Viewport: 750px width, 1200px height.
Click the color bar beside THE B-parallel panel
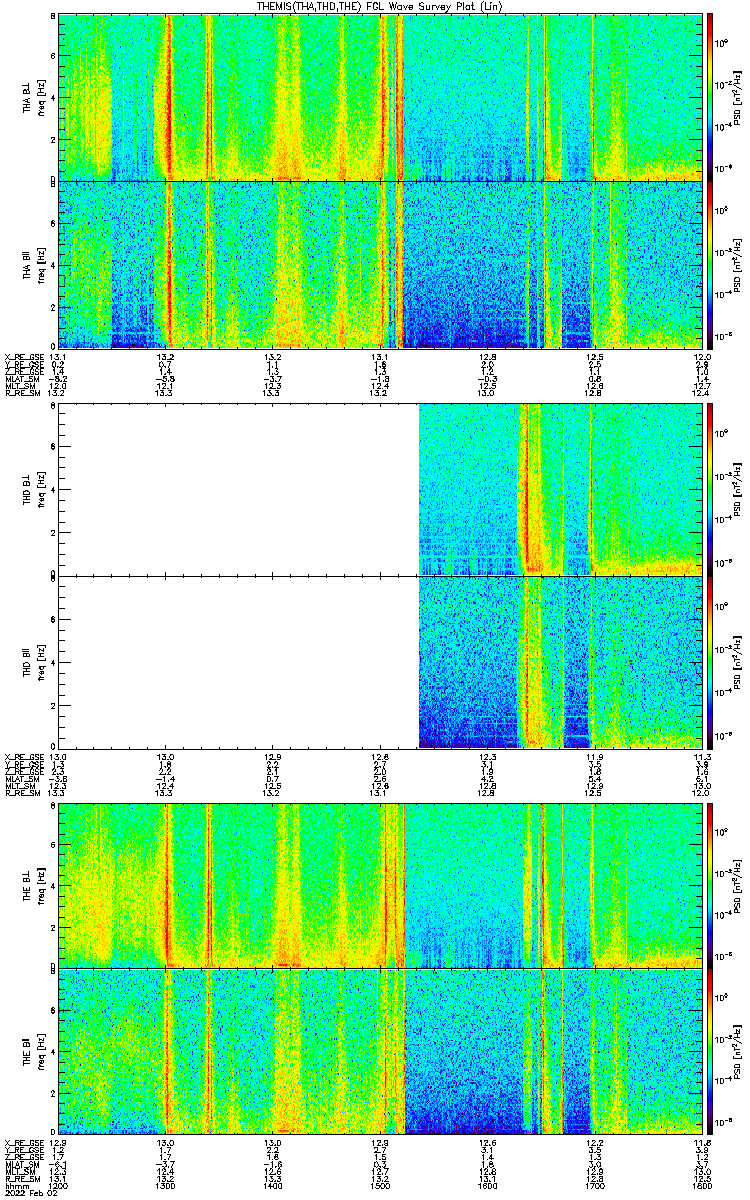710,1050
